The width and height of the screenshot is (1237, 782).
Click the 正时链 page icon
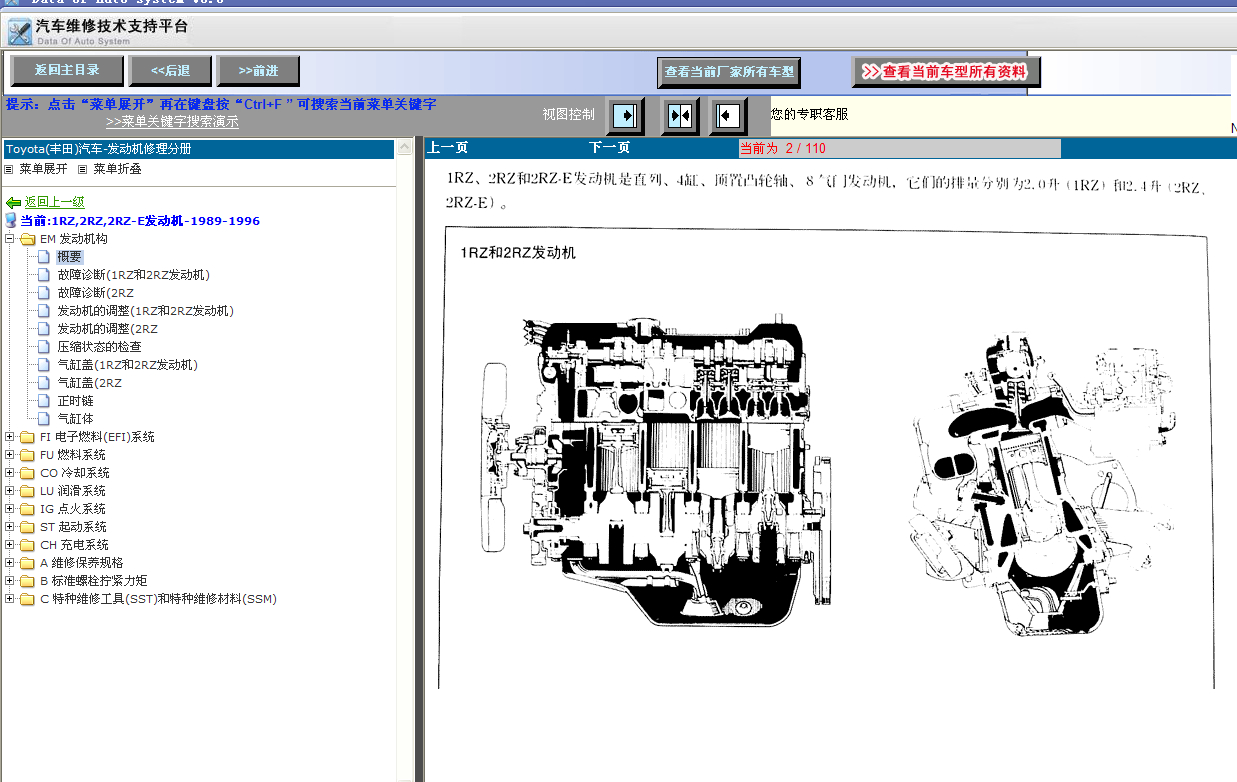click(43, 401)
